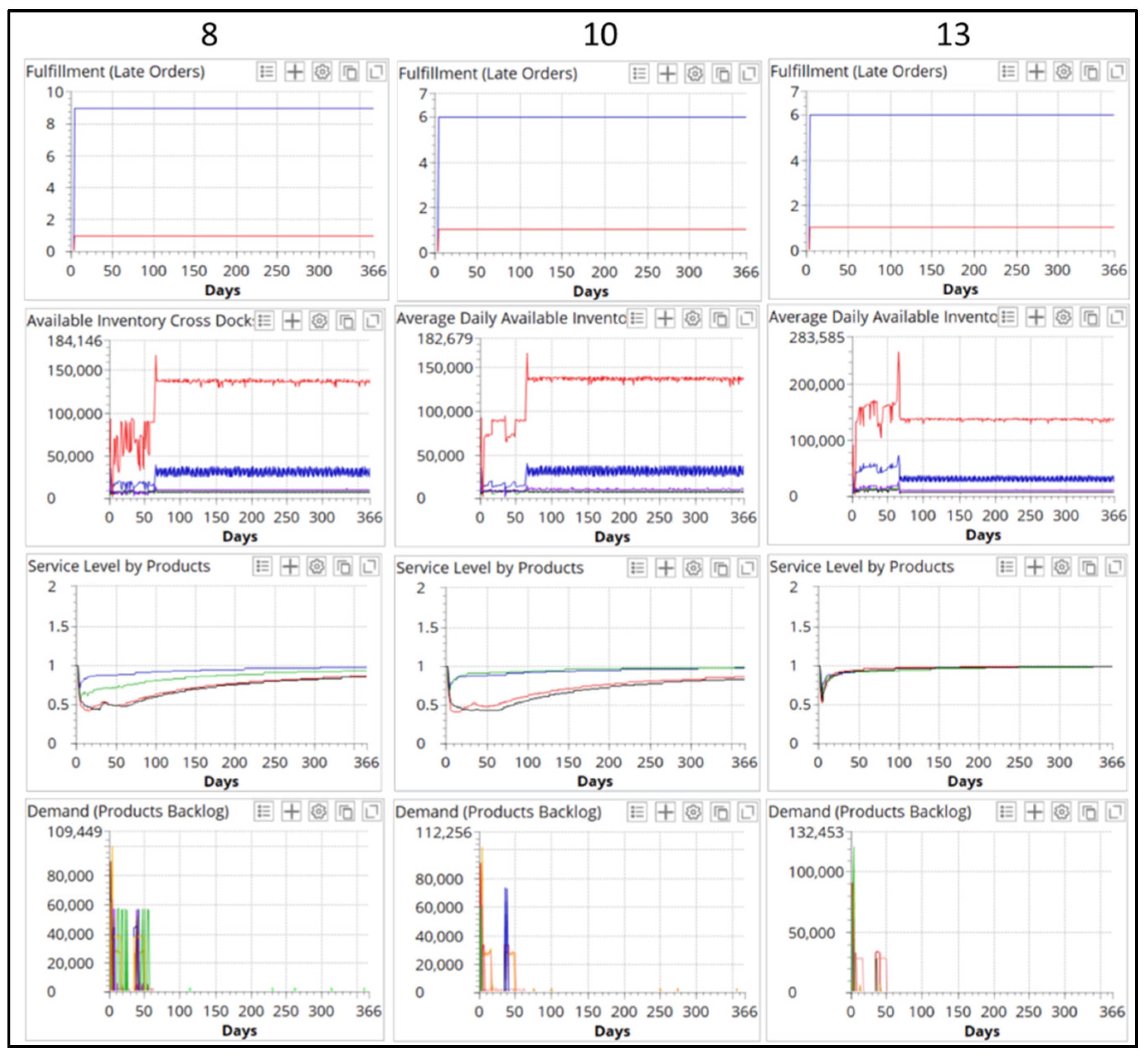Open settings gear of scenario 13 Fulfillment chart
The image size is (1148, 1056).
1063,72
